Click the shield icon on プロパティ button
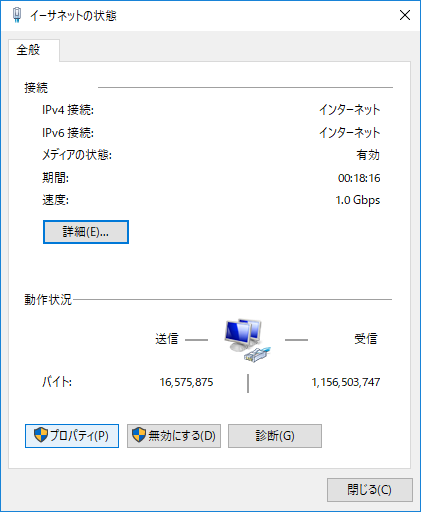The width and height of the screenshot is (421, 512). point(41,435)
